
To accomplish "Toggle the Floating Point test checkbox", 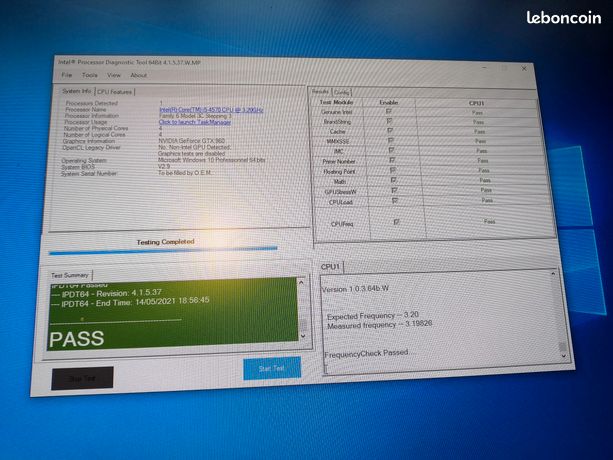I will click(x=393, y=170).
